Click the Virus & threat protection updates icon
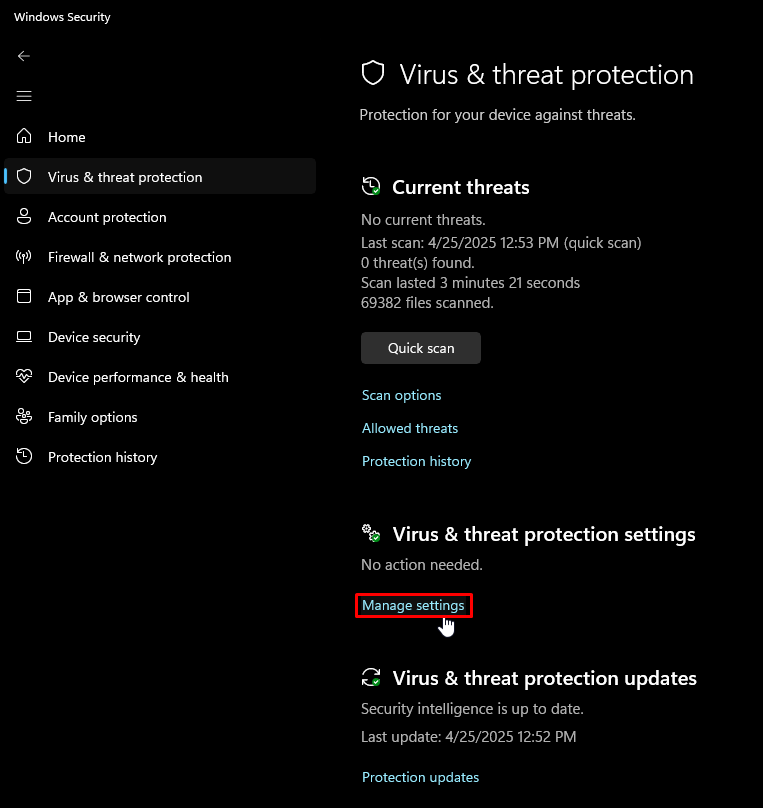763x808 pixels. point(370,678)
